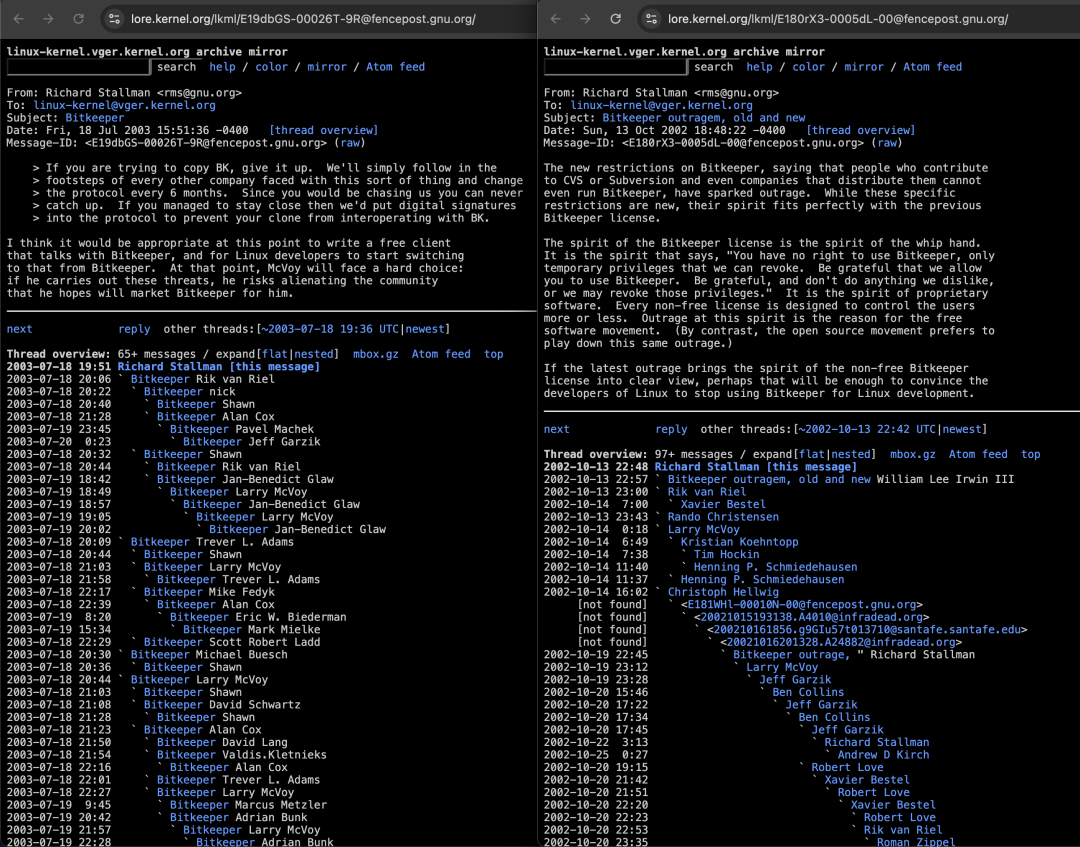The height and width of the screenshot is (847, 1080).
Task: Expand the 97+ messages thread as nested
Action: (x=851, y=454)
